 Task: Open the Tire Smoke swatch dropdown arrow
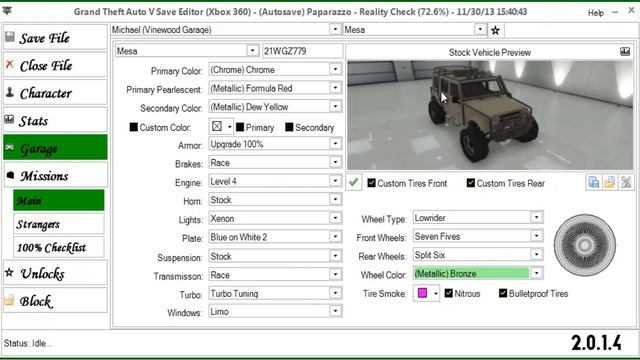pyautogui.click(x=435, y=293)
